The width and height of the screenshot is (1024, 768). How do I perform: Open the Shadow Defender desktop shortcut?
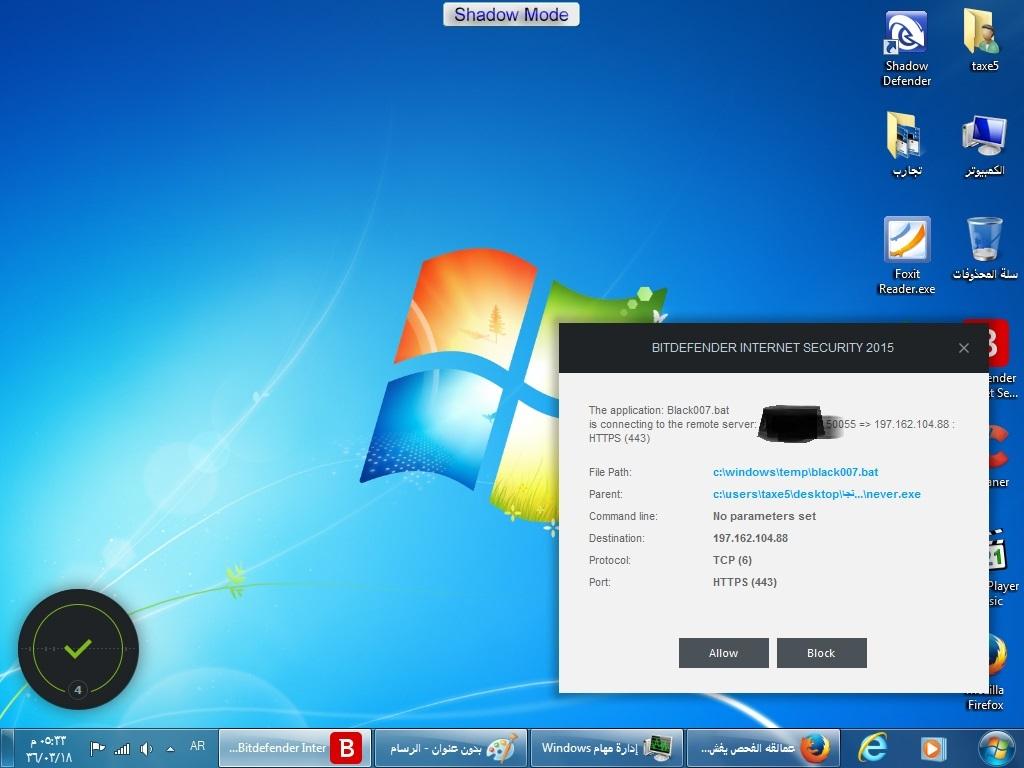click(x=906, y=49)
